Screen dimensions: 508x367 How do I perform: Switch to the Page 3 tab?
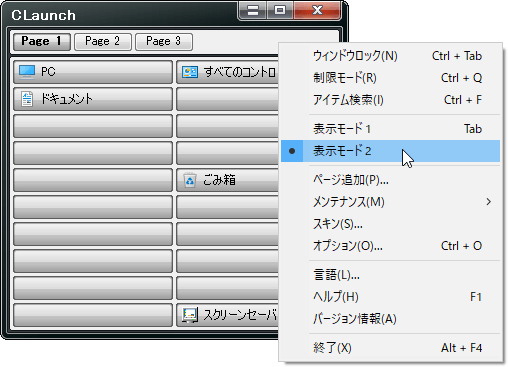click(x=164, y=42)
